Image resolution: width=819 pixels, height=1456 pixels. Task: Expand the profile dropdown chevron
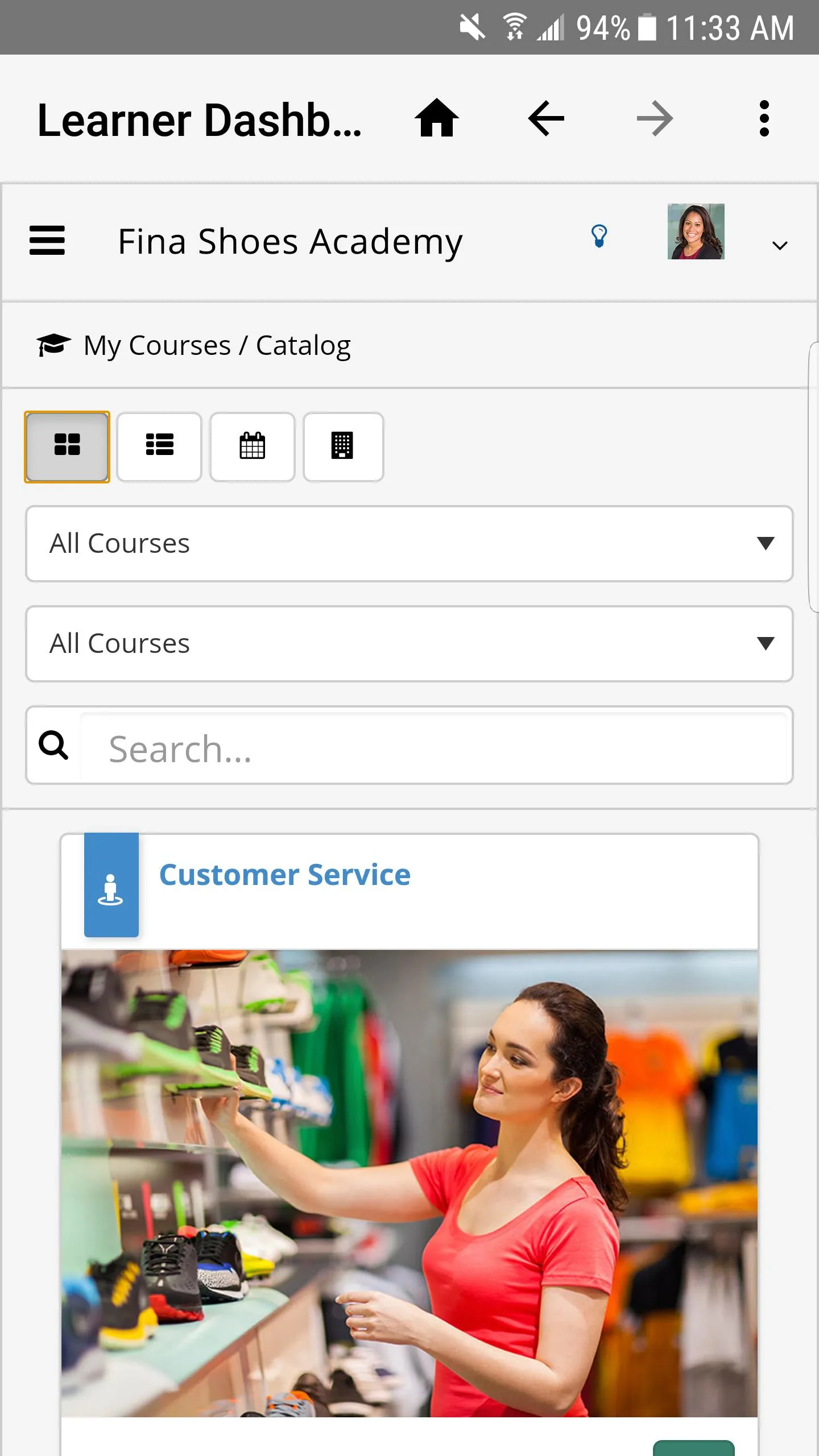pyautogui.click(x=780, y=246)
